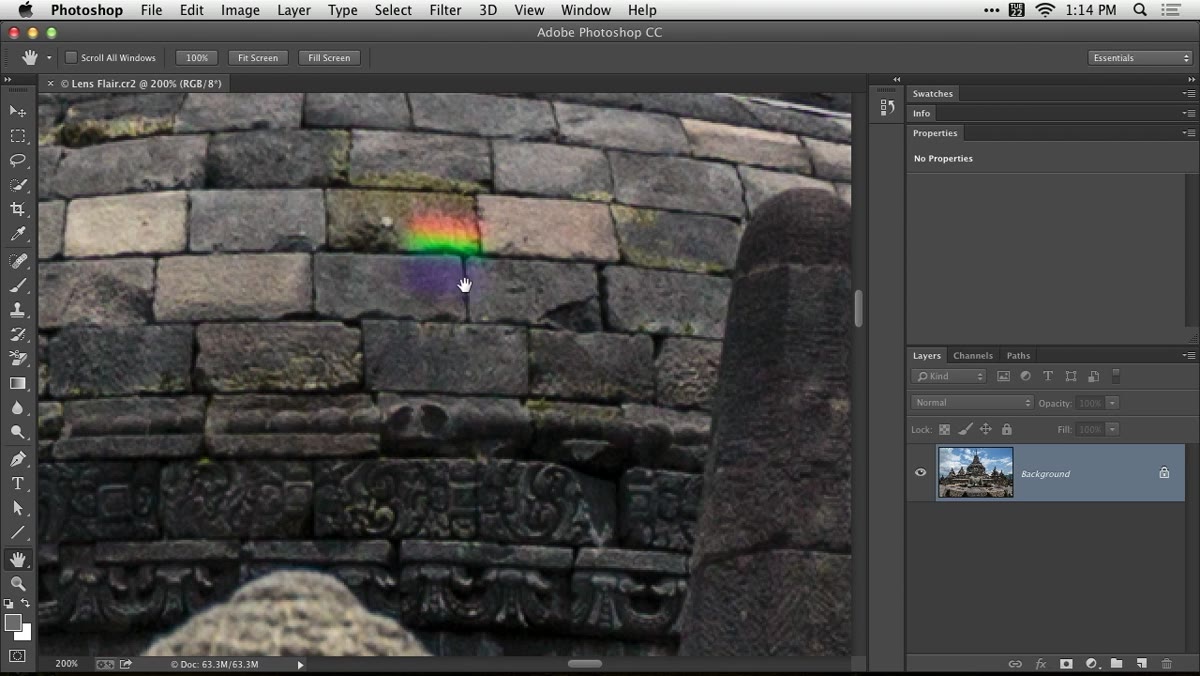Click Link layers icon in Layers panel
The width and height of the screenshot is (1200, 676).
pos(1015,664)
